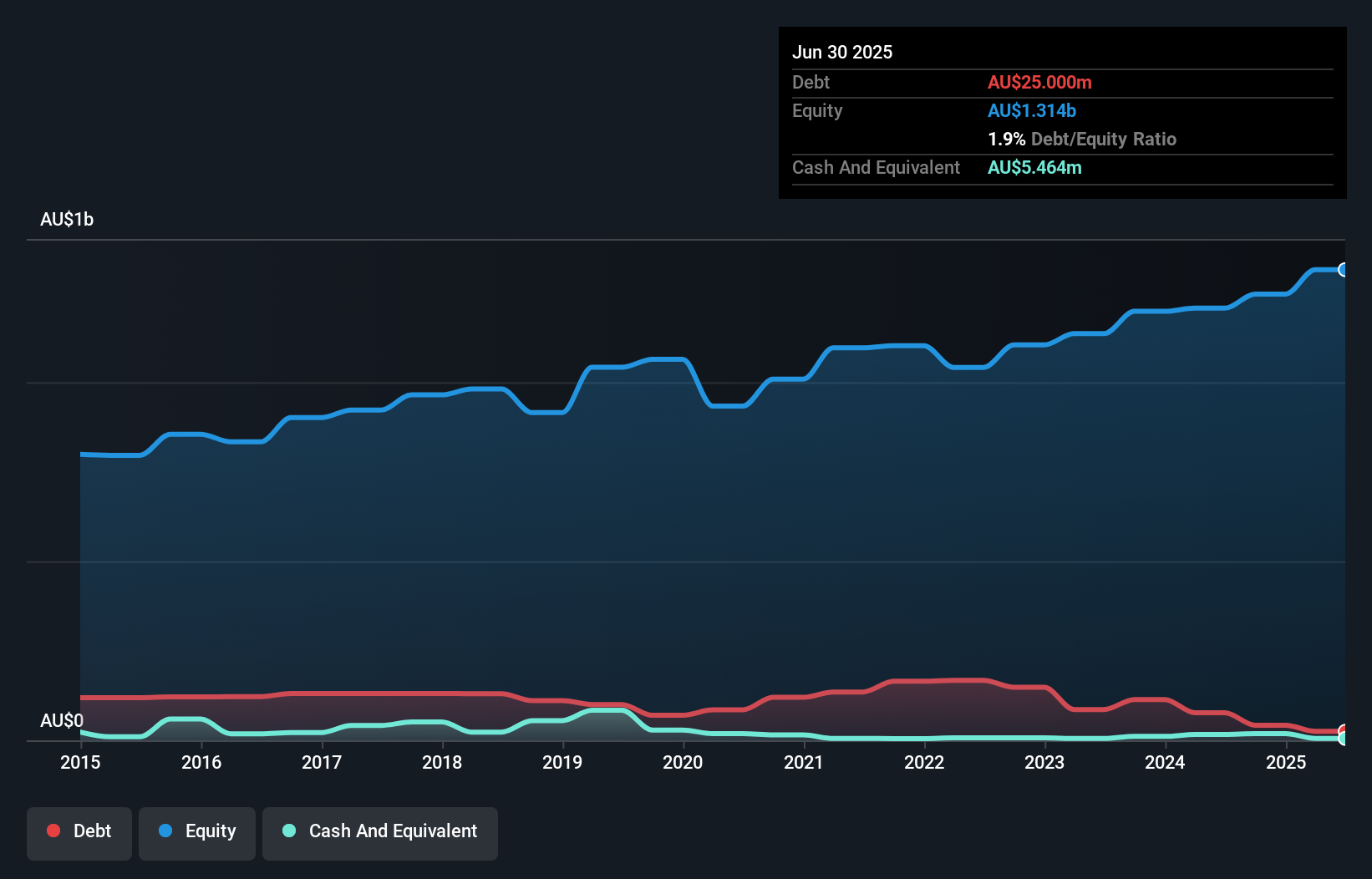Click the peak of the blue Equity line

coord(1320,269)
